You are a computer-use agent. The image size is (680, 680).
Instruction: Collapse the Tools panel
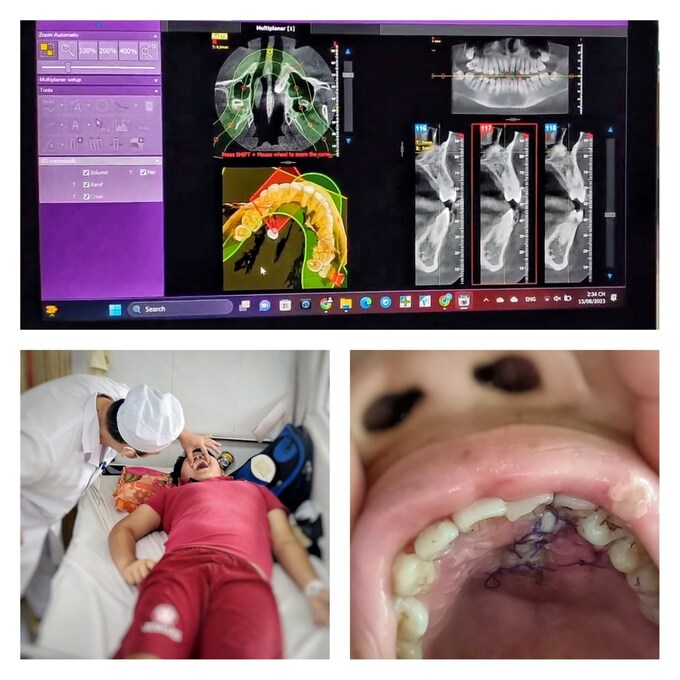(156, 91)
